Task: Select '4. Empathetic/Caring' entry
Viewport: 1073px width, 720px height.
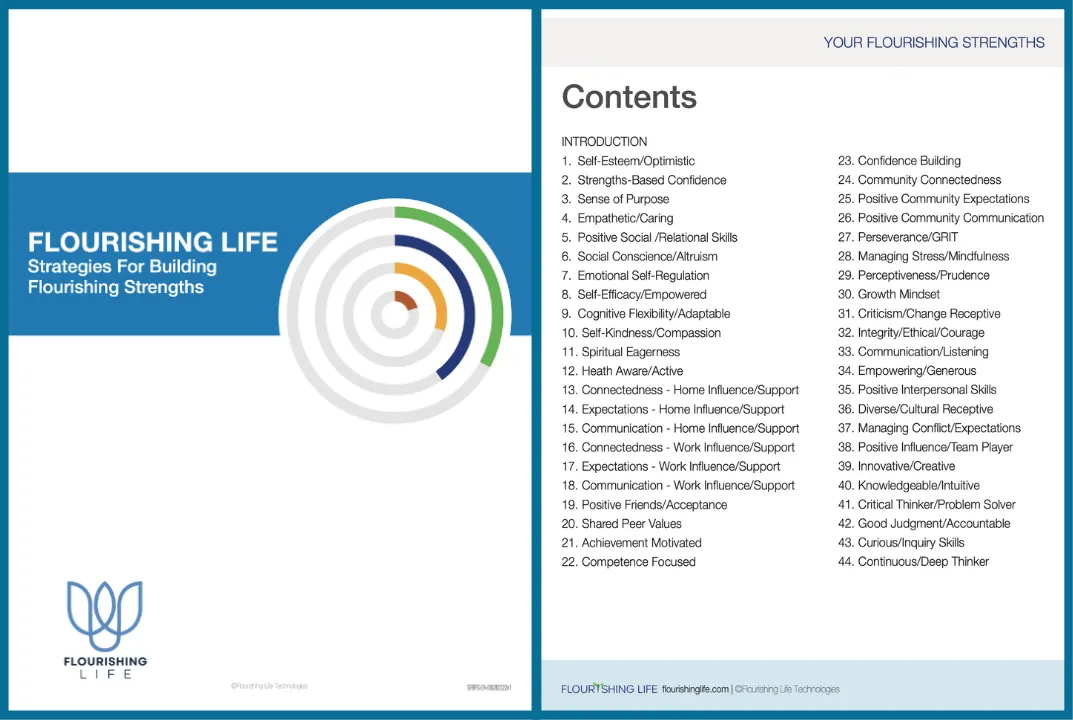Action: tap(617, 218)
